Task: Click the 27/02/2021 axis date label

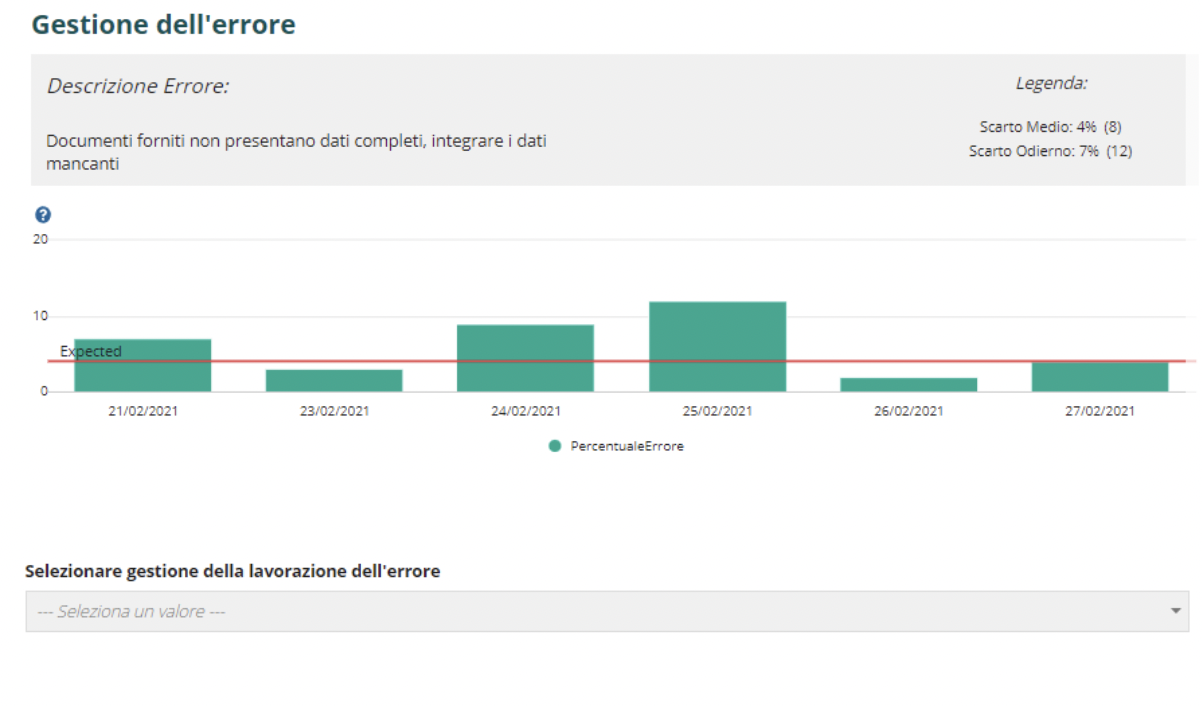Action: pos(1100,411)
